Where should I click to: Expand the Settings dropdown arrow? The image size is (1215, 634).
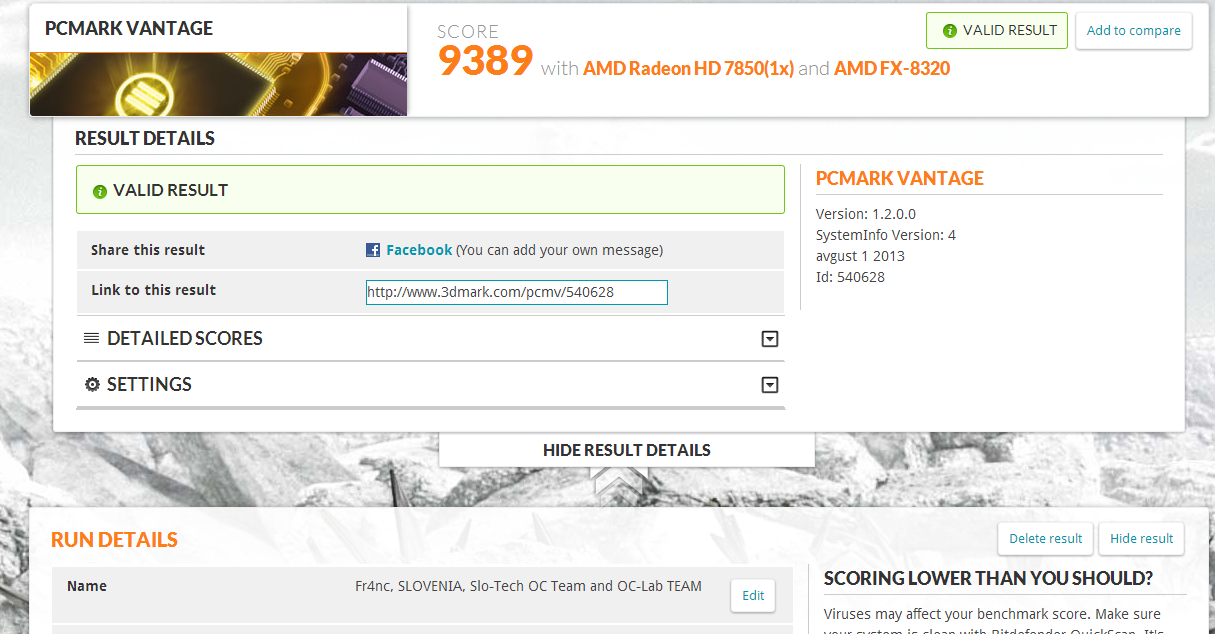(770, 385)
